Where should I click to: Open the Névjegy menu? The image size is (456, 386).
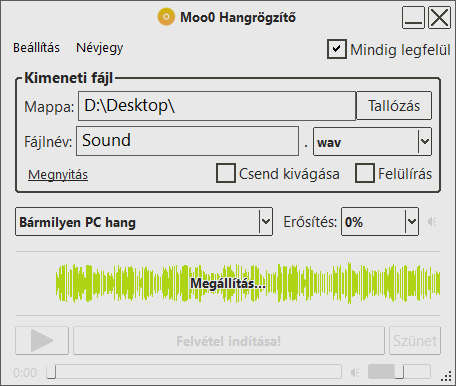click(x=100, y=48)
